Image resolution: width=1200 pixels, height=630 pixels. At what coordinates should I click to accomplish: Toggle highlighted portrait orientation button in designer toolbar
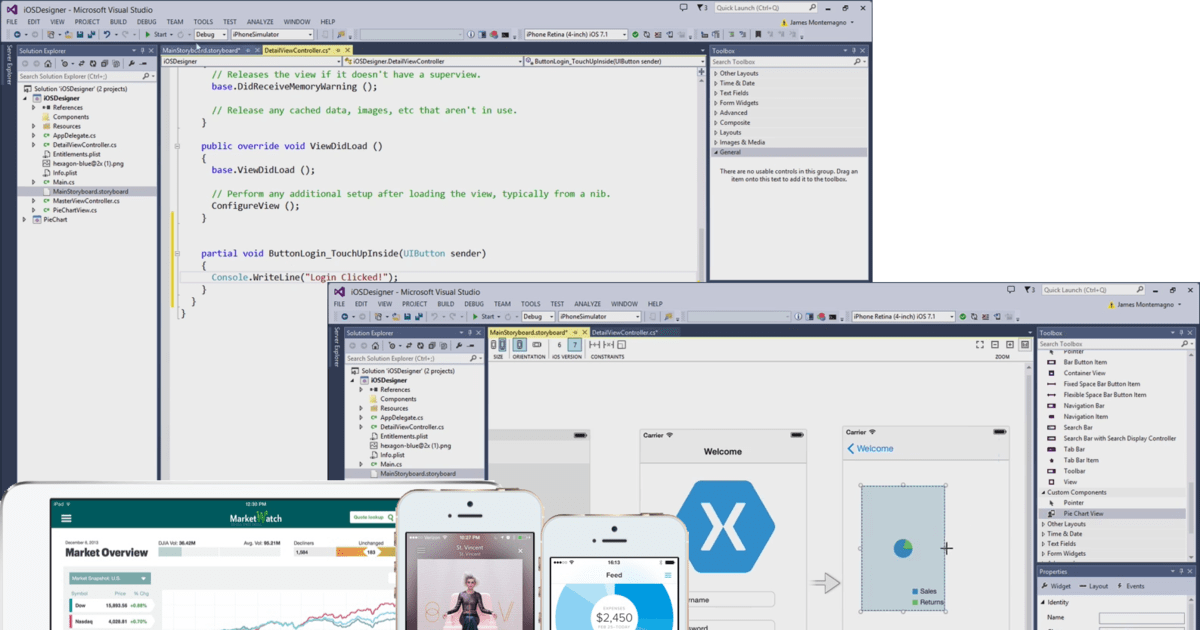pos(519,345)
